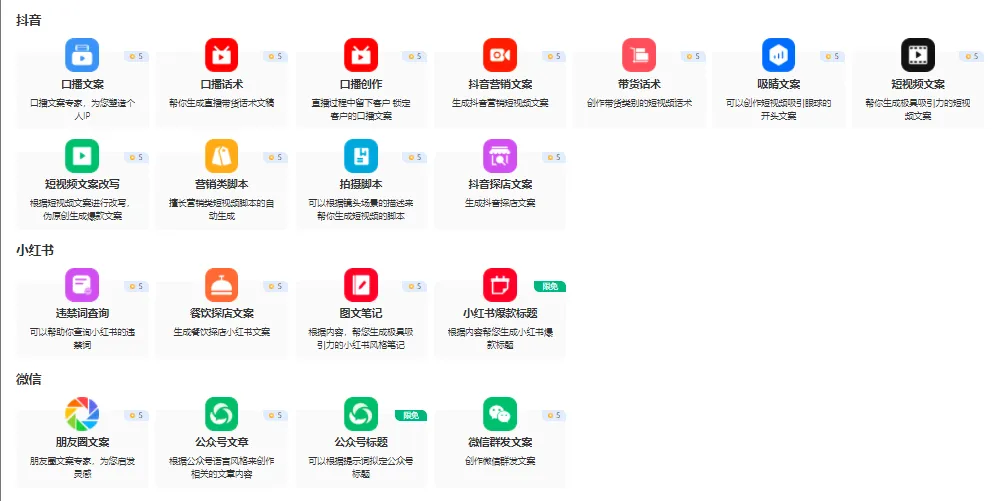The height and width of the screenshot is (501, 999).
Task: Select the 口播创作 icon
Action: tap(361, 55)
